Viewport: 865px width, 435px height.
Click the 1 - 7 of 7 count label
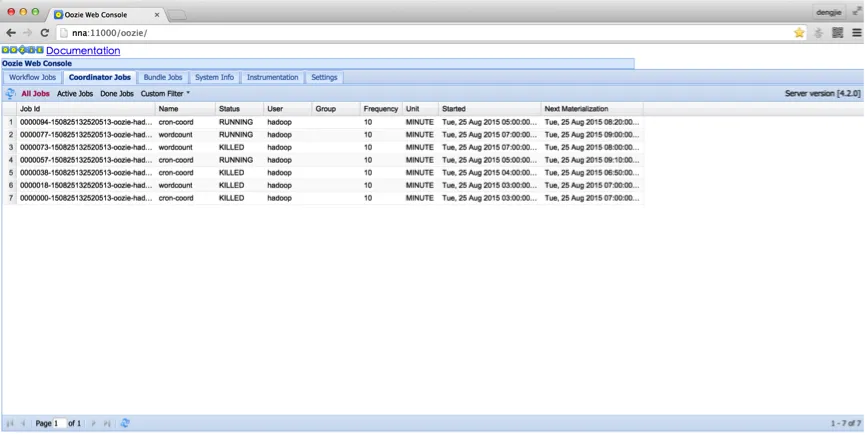(x=846, y=423)
